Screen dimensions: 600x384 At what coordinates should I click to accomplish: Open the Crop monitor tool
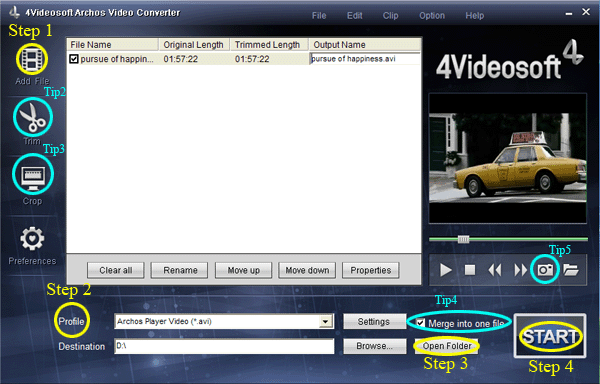[33, 178]
